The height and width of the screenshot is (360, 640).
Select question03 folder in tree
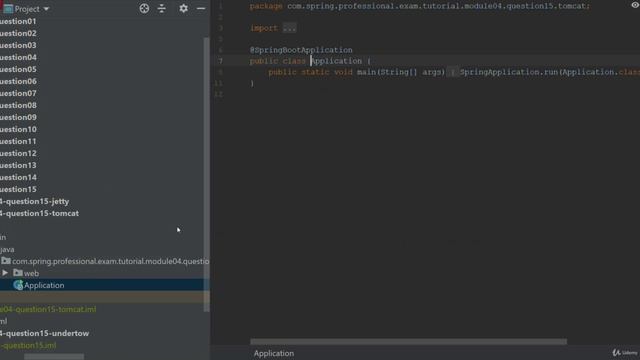(18, 45)
